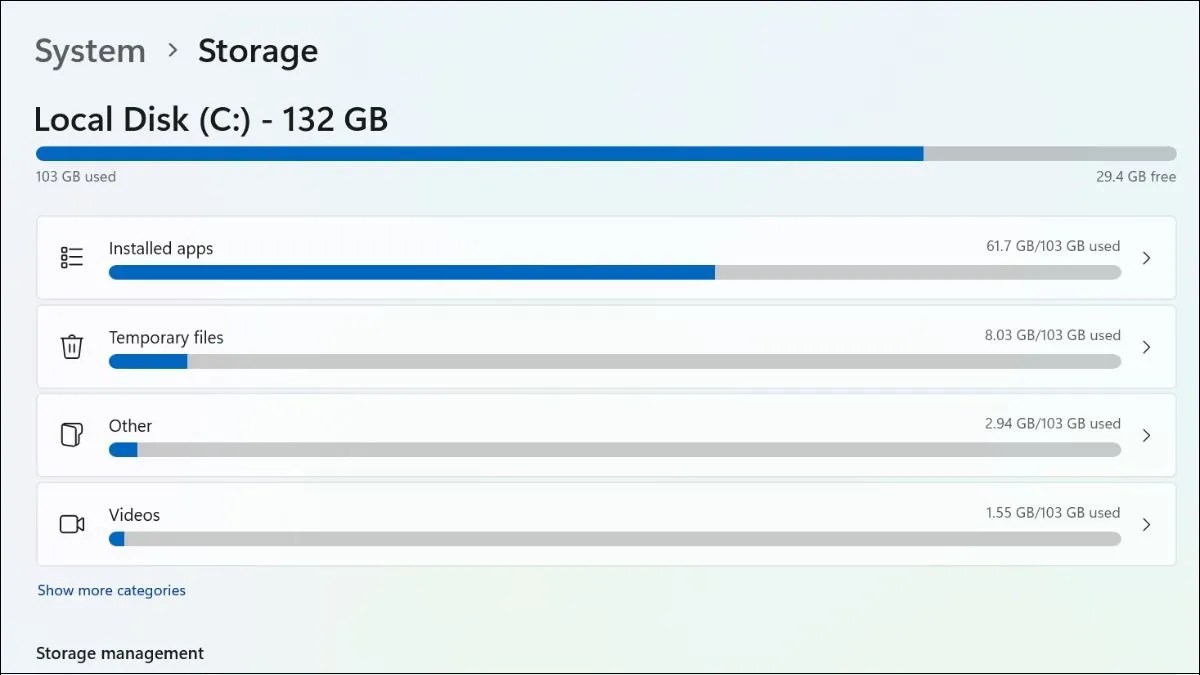Click the 29.4 GB free label
1200x675 pixels.
point(1134,176)
